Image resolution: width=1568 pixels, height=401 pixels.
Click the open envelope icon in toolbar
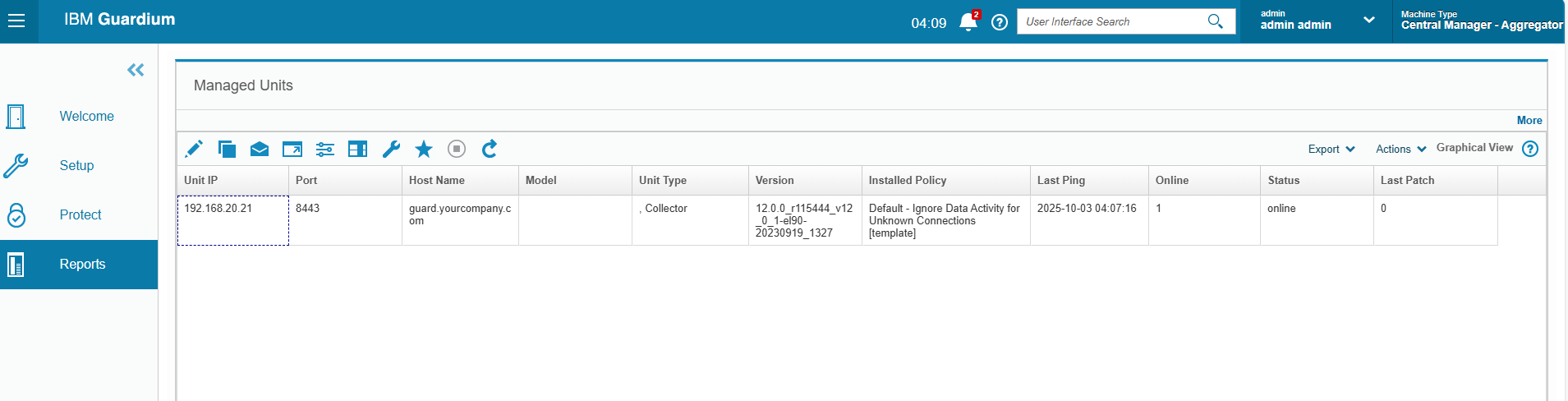pyautogui.click(x=260, y=149)
